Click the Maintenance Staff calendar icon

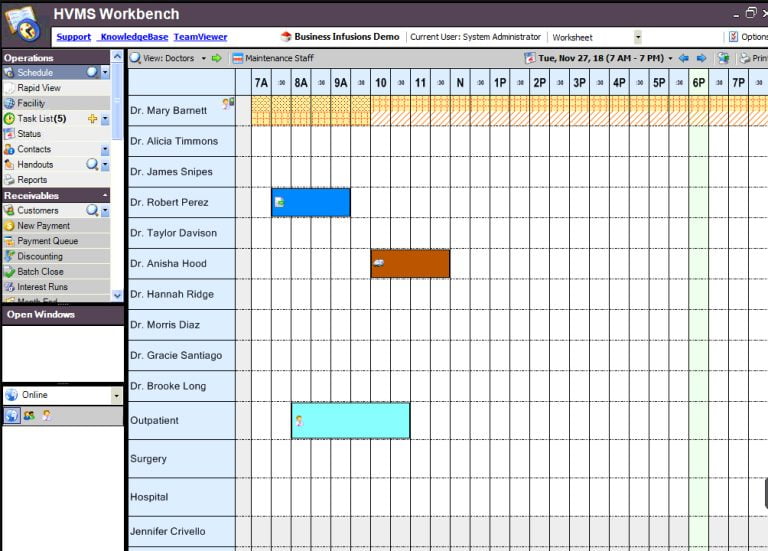pos(237,58)
